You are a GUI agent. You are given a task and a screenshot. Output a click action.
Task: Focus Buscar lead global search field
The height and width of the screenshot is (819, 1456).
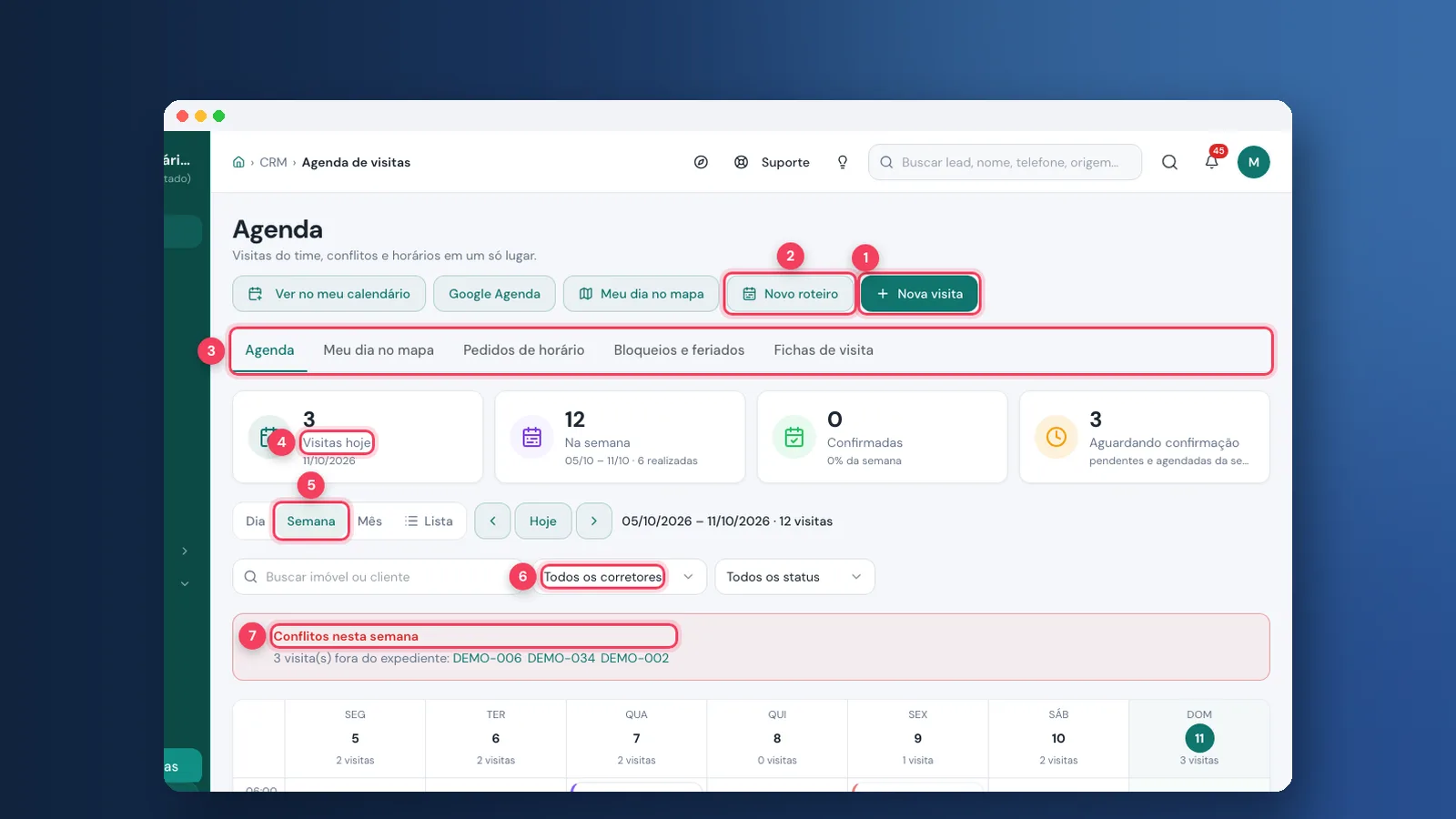click(x=1005, y=162)
